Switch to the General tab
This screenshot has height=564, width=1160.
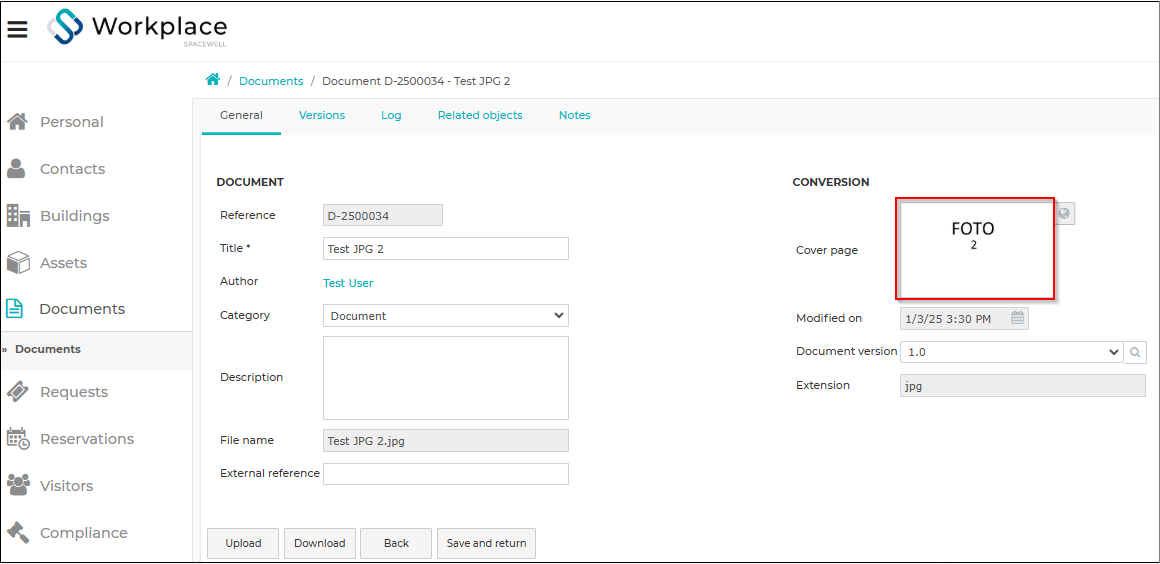pos(241,115)
